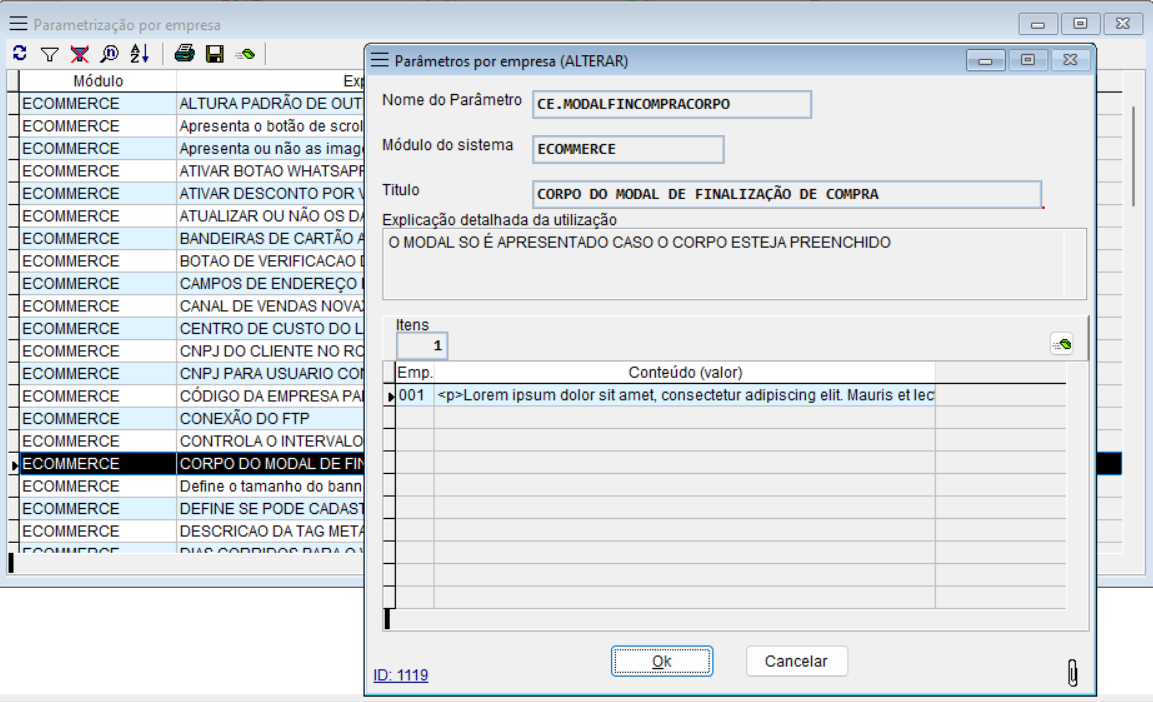Print the parameter list

coord(185,53)
